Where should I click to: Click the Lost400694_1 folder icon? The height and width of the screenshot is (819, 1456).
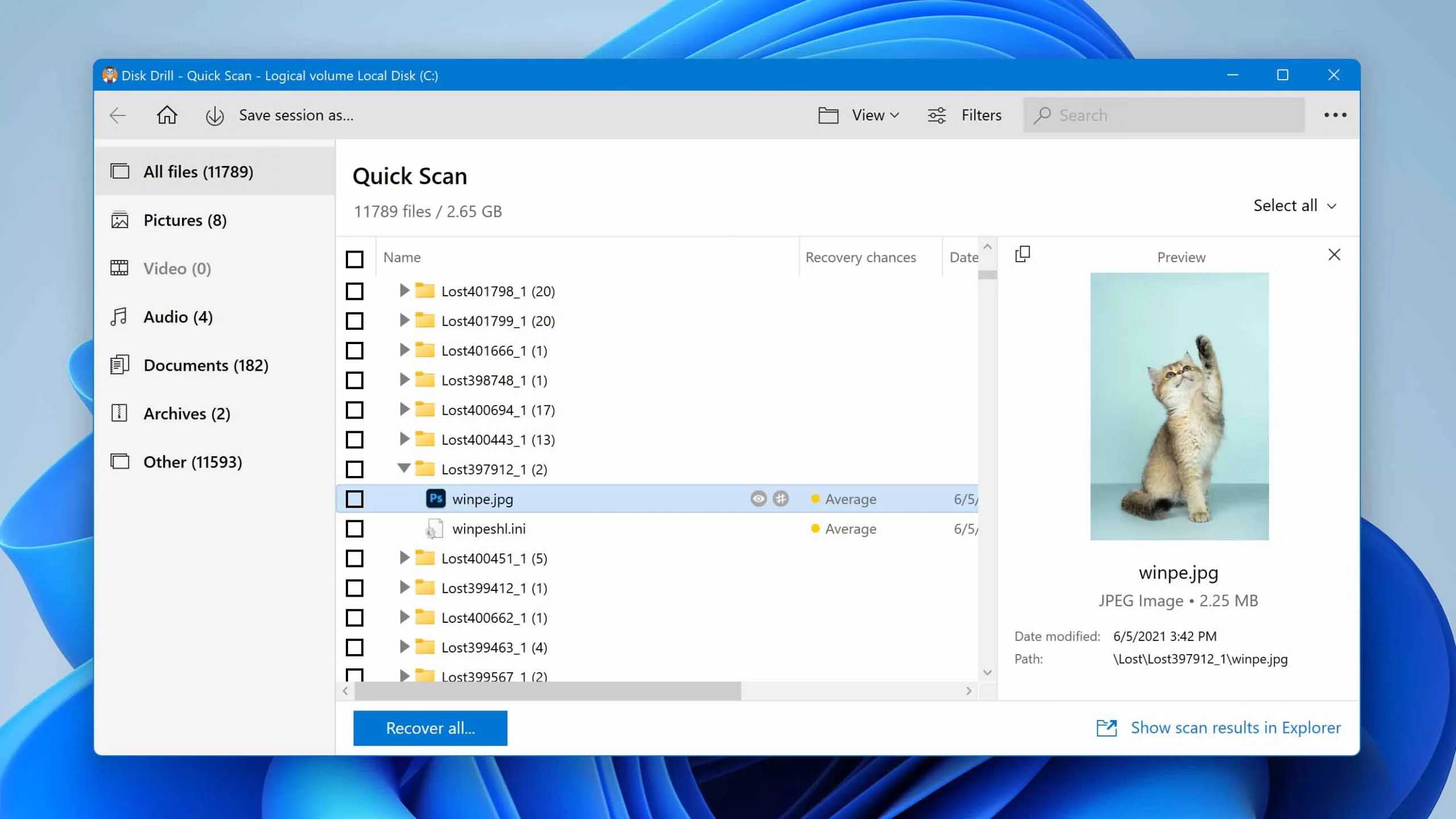point(425,409)
